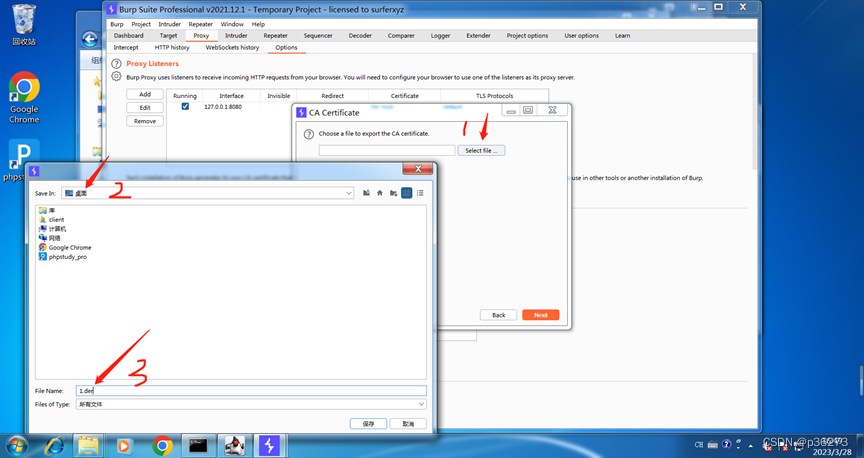
Task: Open the Java application taskbar icon
Action: click(x=235, y=445)
